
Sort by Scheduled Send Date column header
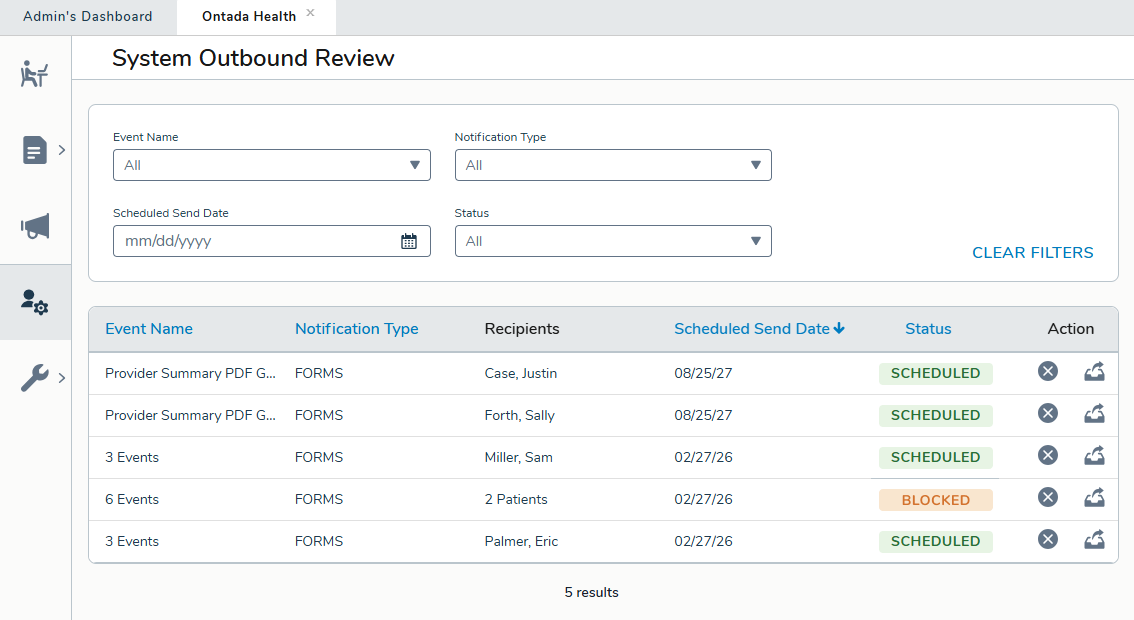(x=759, y=328)
